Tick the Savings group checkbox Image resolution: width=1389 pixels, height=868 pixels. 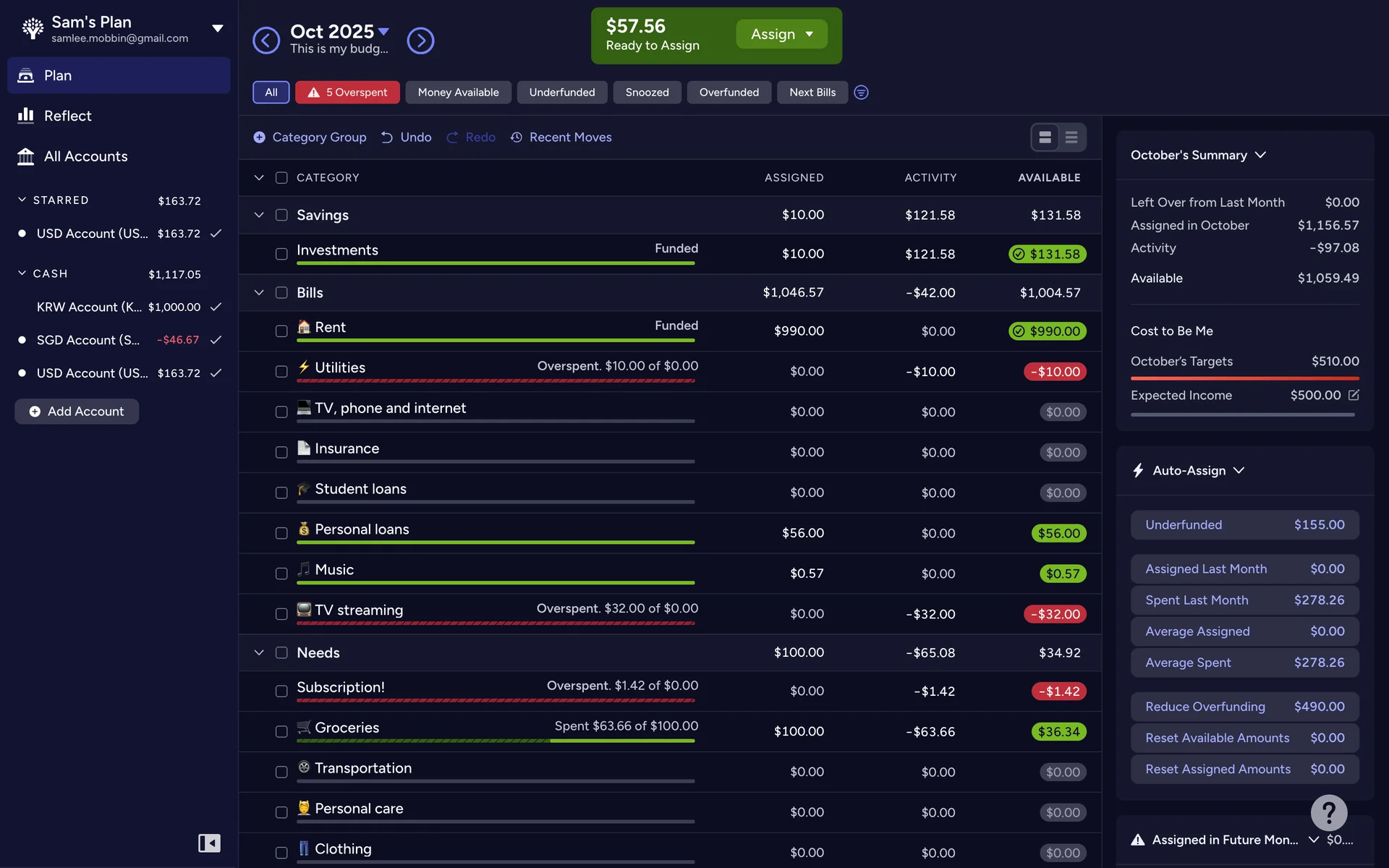tap(281, 215)
